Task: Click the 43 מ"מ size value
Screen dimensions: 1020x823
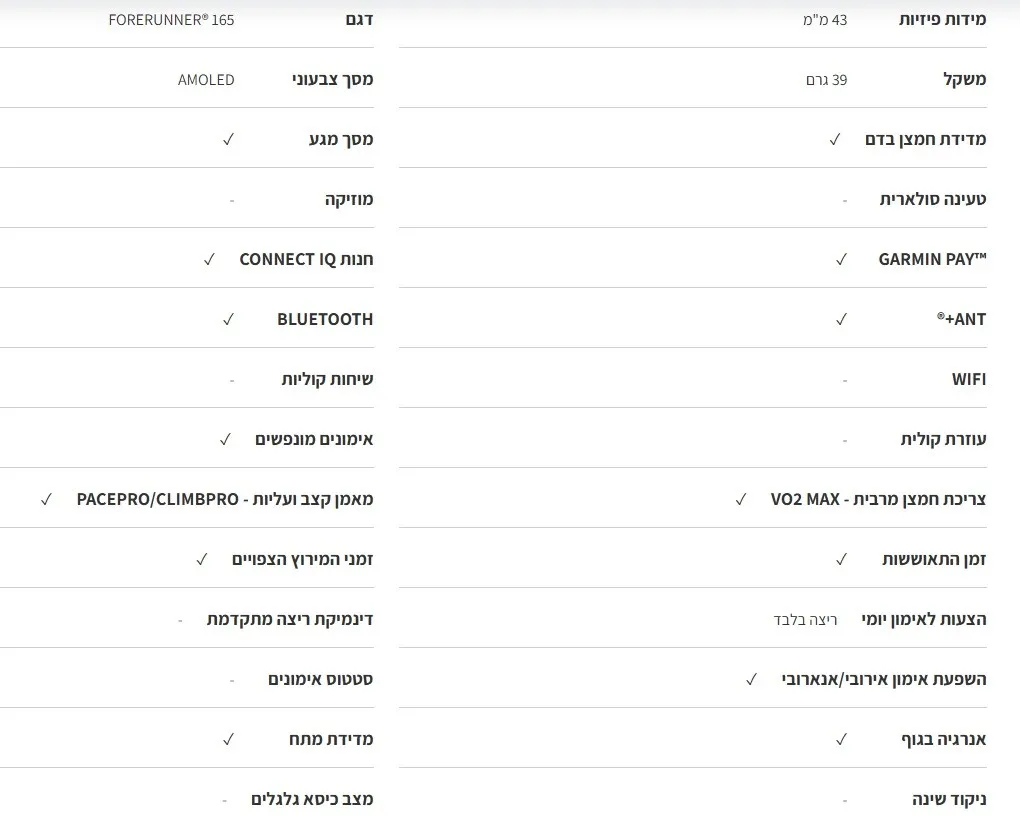Action: point(824,20)
